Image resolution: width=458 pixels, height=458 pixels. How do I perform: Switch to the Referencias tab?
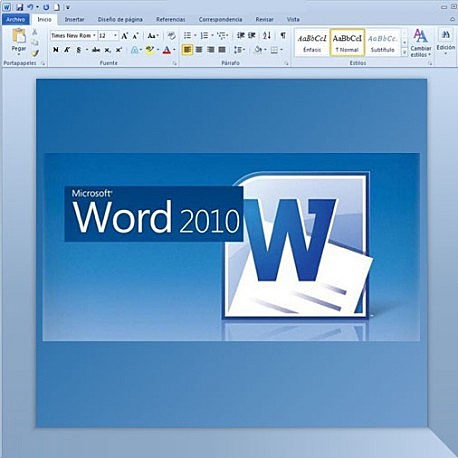(x=171, y=20)
